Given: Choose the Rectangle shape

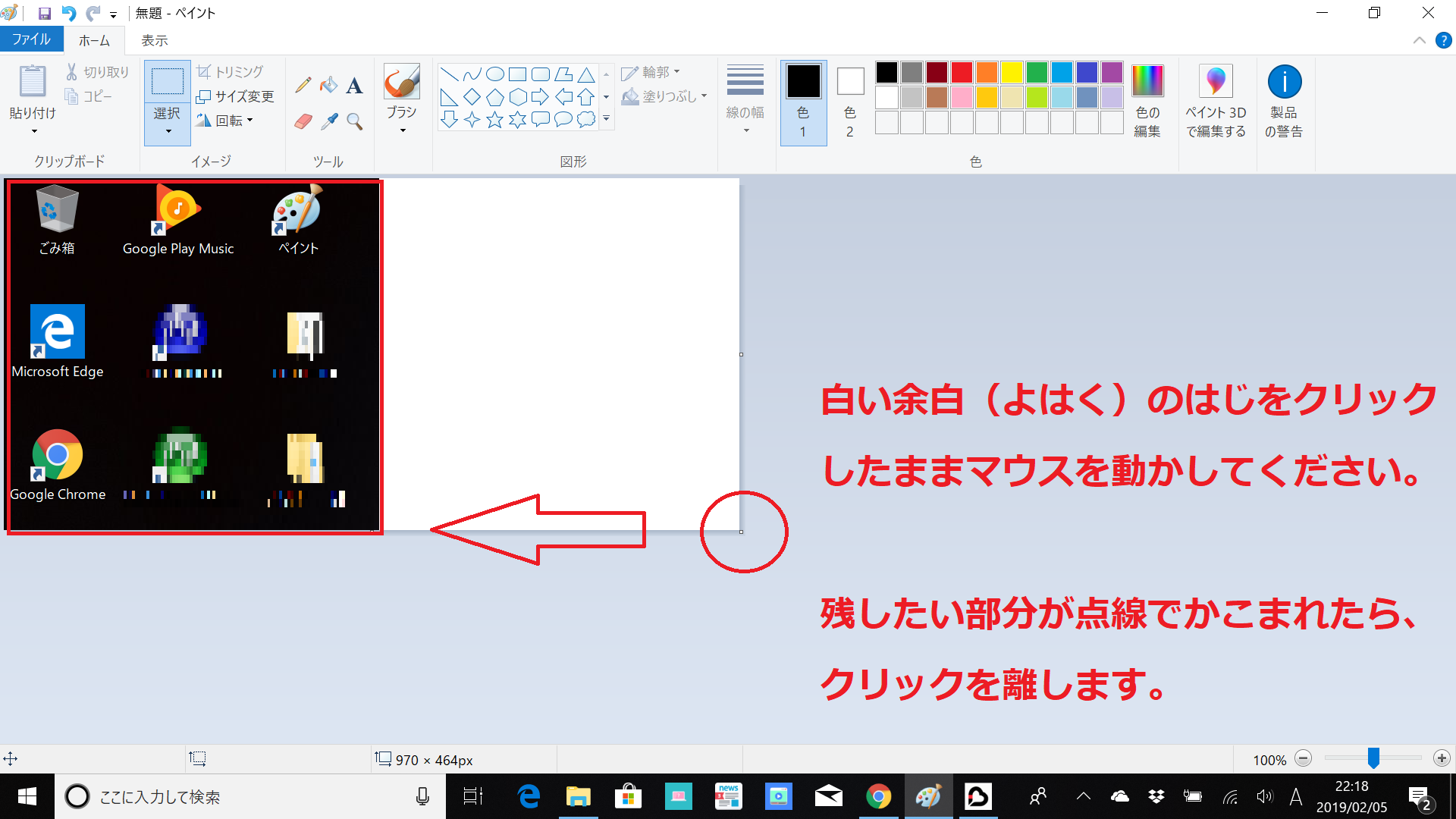Looking at the screenshot, I should coord(518,74).
